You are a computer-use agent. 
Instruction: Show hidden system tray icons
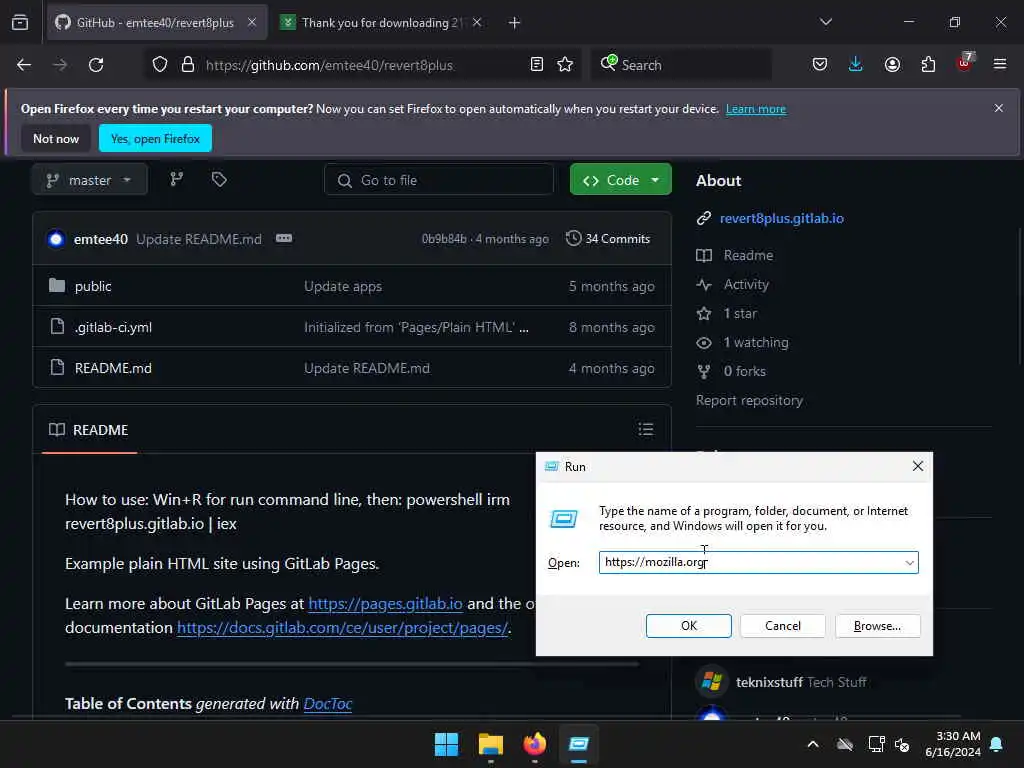pyautogui.click(x=813, y=744)
